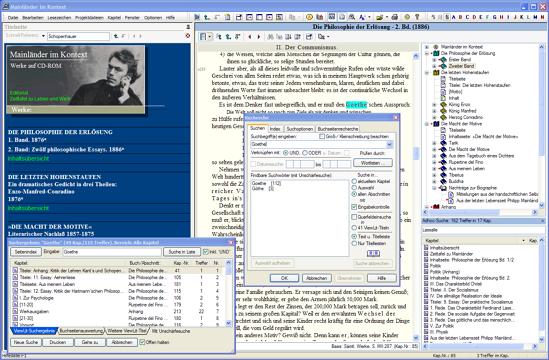This screenshot has height=360, width=549.
Task: Select the ODER radio button
Action: [x=305, y=153]
